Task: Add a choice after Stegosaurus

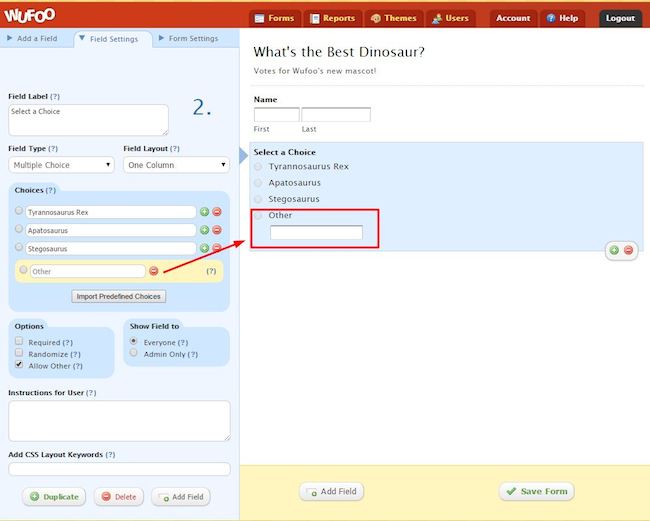Action: pos(204,248)
